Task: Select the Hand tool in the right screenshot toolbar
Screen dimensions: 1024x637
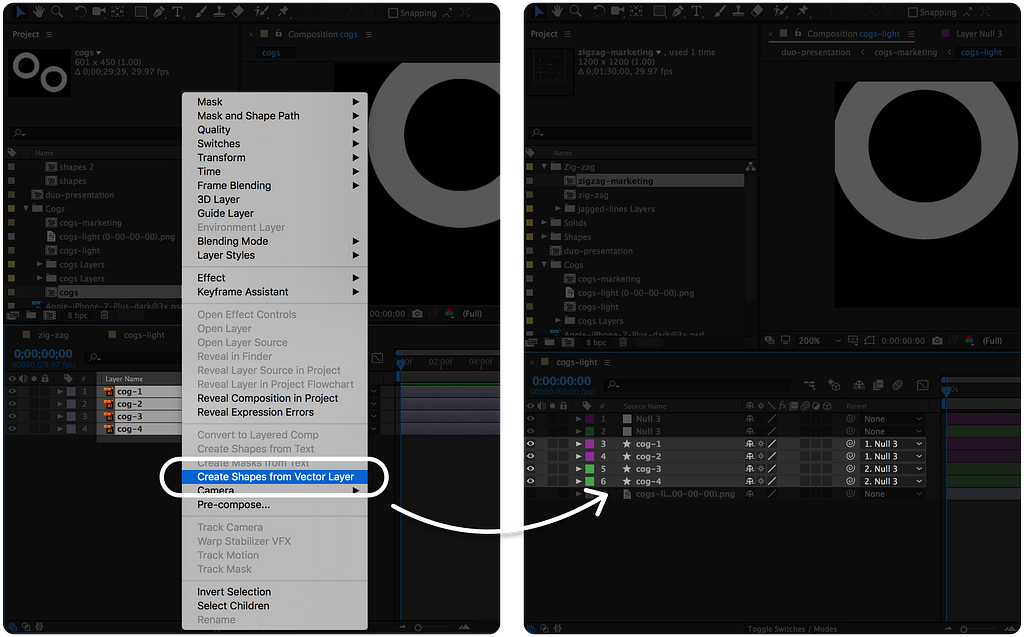Action: click(557, 11)
